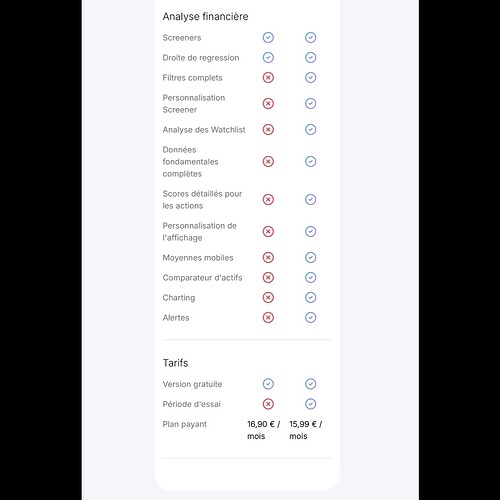Click the red cross icon for Alertes
This screenshot has width=500, height=500.
click(x=268, y=317)
